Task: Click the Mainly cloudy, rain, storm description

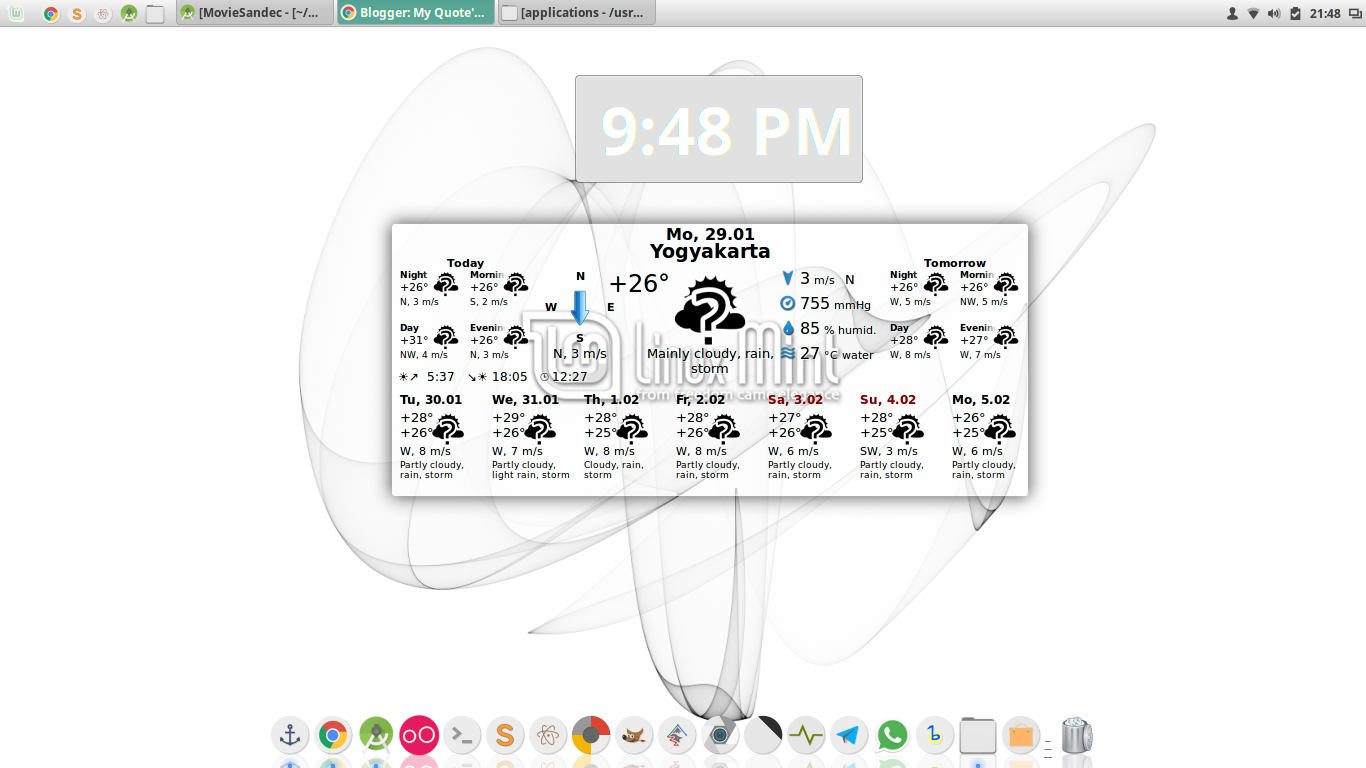Action: click(710, 361)
